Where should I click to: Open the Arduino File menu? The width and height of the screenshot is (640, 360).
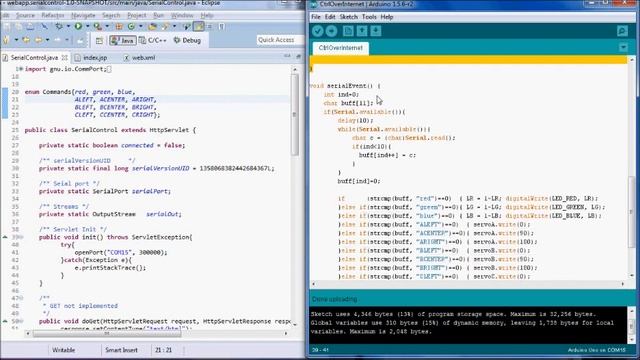(x=316, y=17)
